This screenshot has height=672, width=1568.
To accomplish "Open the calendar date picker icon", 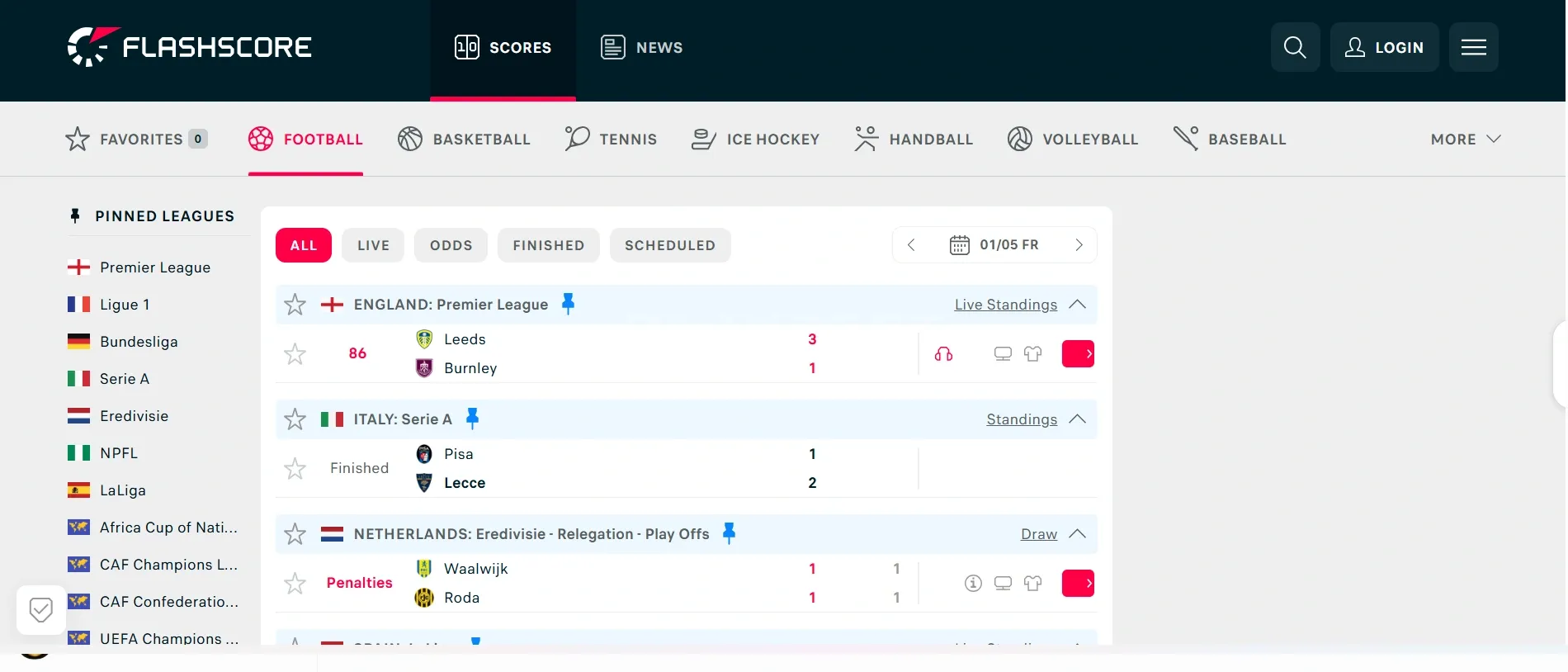I will coord(959,245).
